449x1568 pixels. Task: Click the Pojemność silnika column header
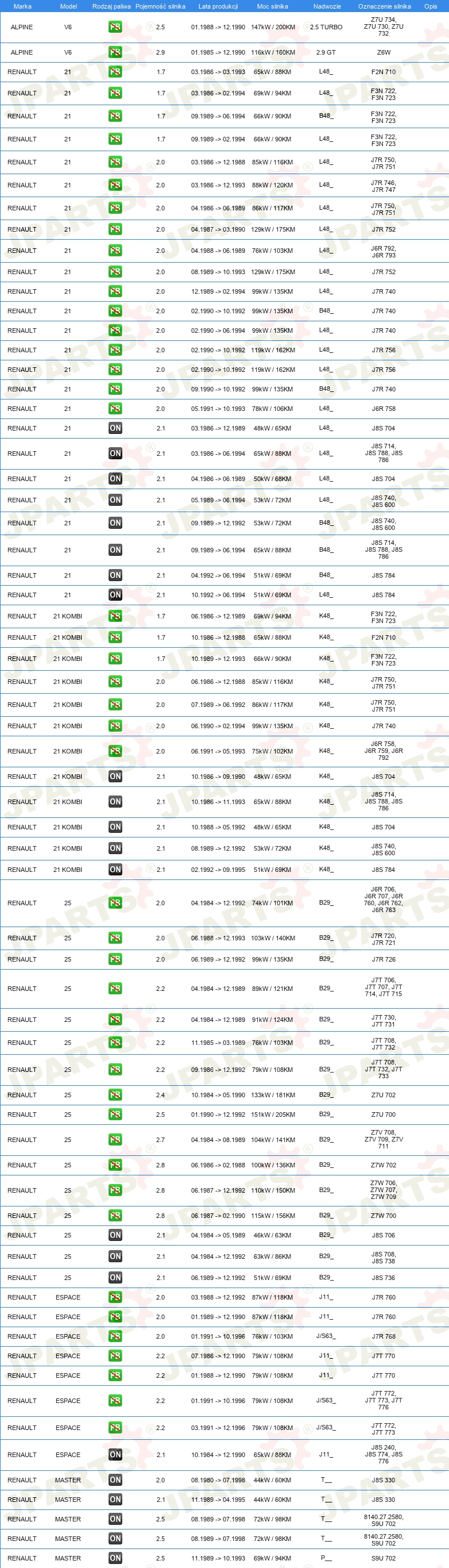point(160,6)
